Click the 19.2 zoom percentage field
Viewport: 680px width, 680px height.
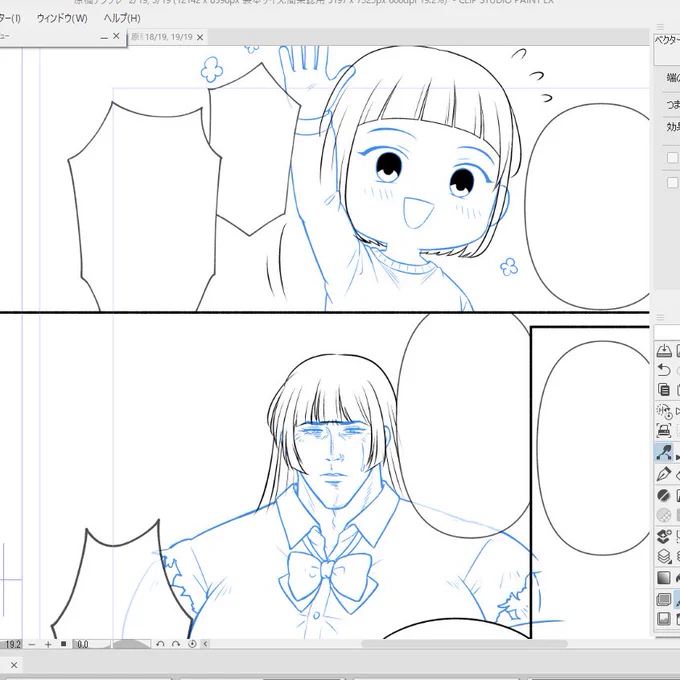click(x=11, y=644)
